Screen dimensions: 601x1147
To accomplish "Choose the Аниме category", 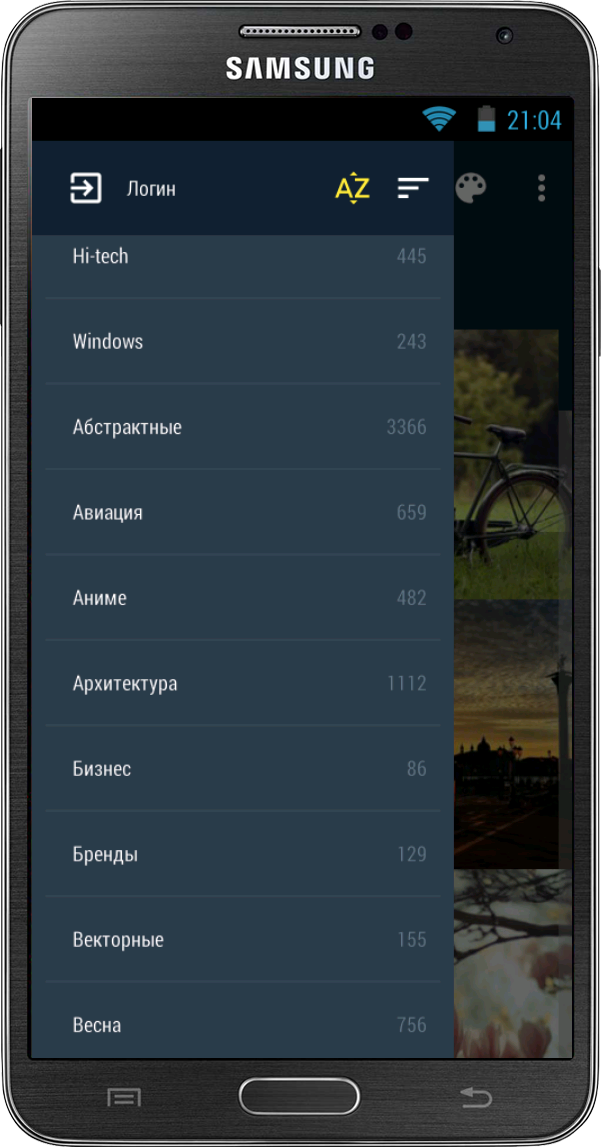I will click(243, 598).
